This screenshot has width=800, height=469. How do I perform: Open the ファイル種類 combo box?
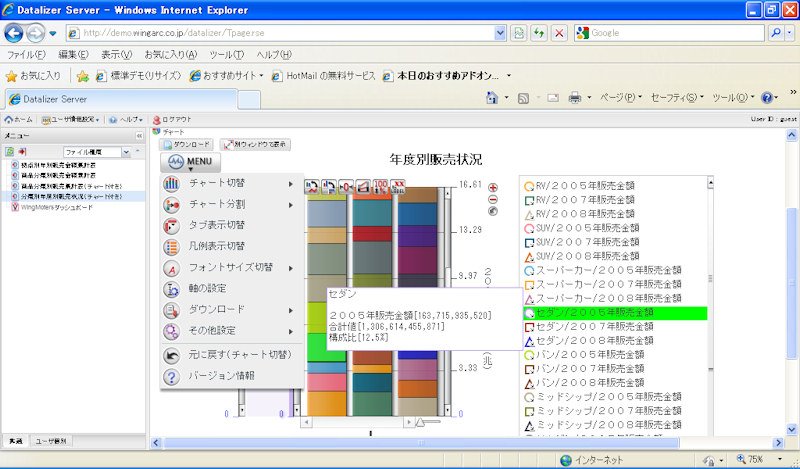[97, 152]
